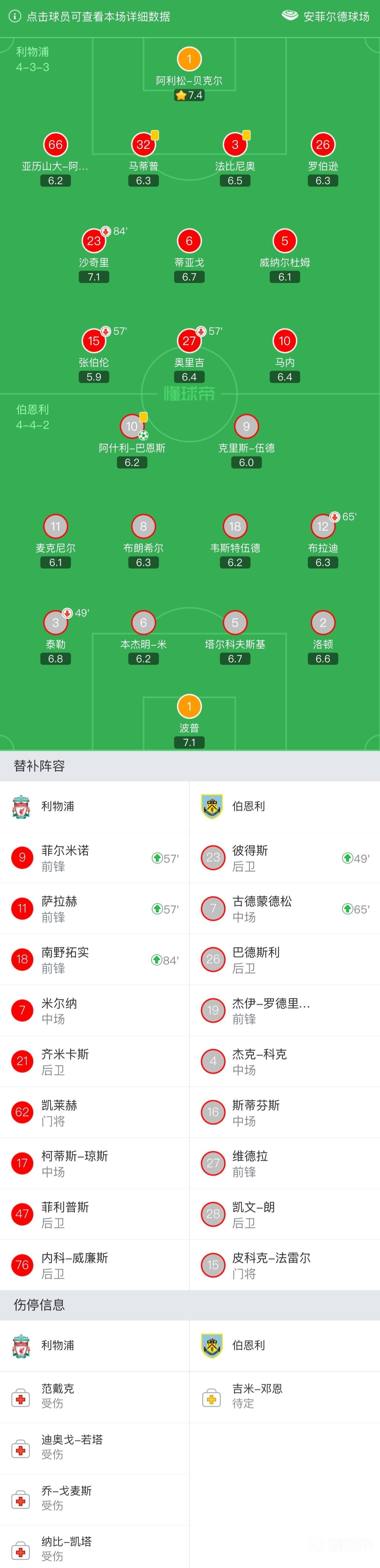The image size is (380, 1568).
Task: Select goalkeeper 阿利松-贝克尔 number 1 circle
Action: pyautogui.click(x=189, y=59)
